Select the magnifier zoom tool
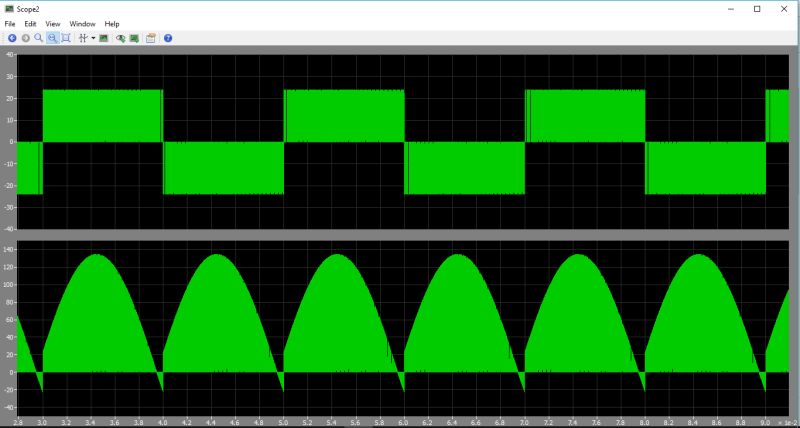Viewport: 800px width, 428px height. point(38,38)
